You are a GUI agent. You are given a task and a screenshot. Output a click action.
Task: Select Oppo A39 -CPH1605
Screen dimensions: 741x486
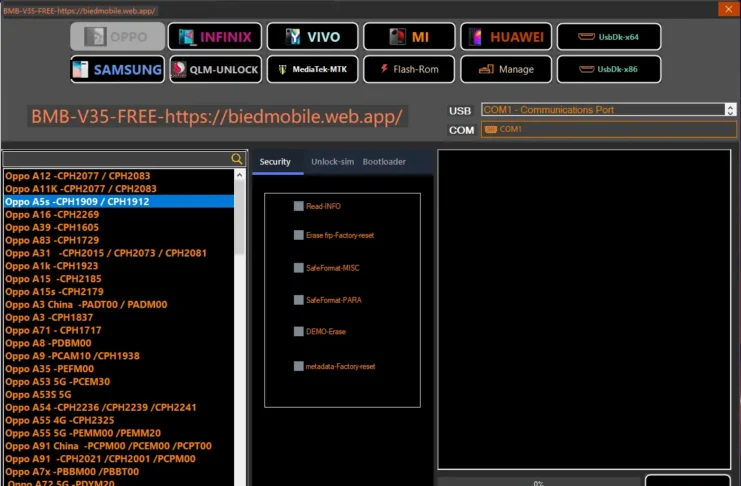119,227
